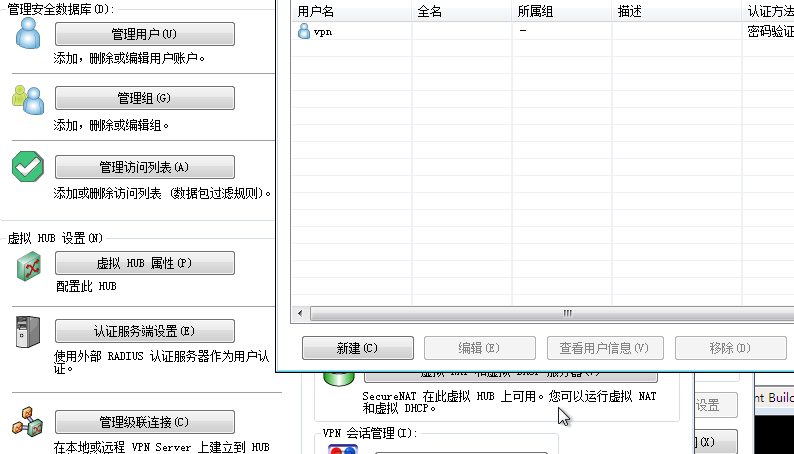Click the 查看用户信息(V) button
The image size is (794, 454).
coord(605,348)
